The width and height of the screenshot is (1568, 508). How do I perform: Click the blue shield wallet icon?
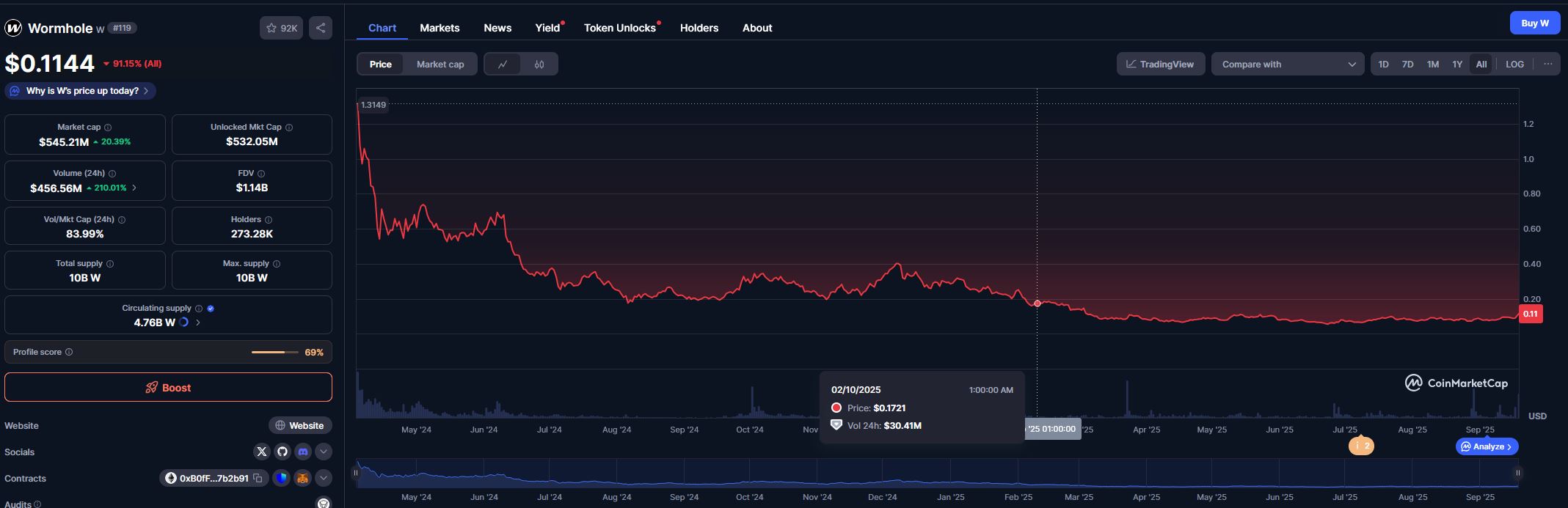(x=282, y=478)
